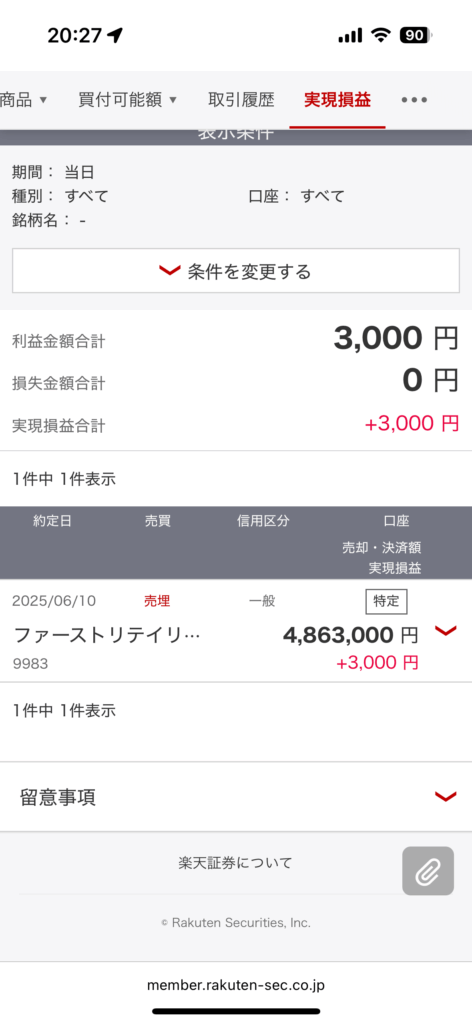Open the 楽天証券について link

235,863
